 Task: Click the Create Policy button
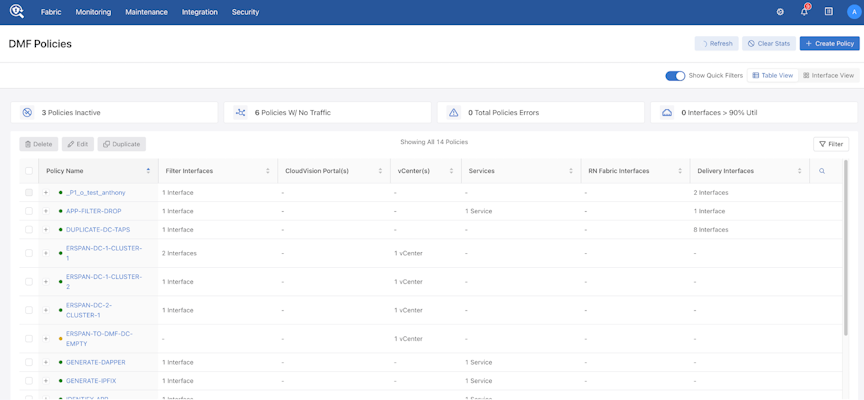click(x=829, y=44)
